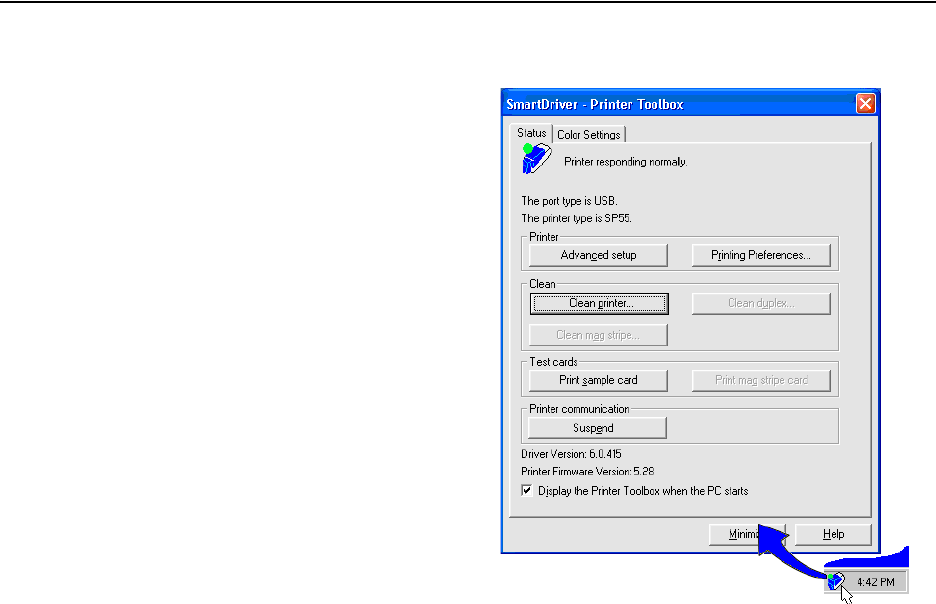Click the 'Printer communication' group label
This screenshot has width=936, height=604.
pos(579,409)
